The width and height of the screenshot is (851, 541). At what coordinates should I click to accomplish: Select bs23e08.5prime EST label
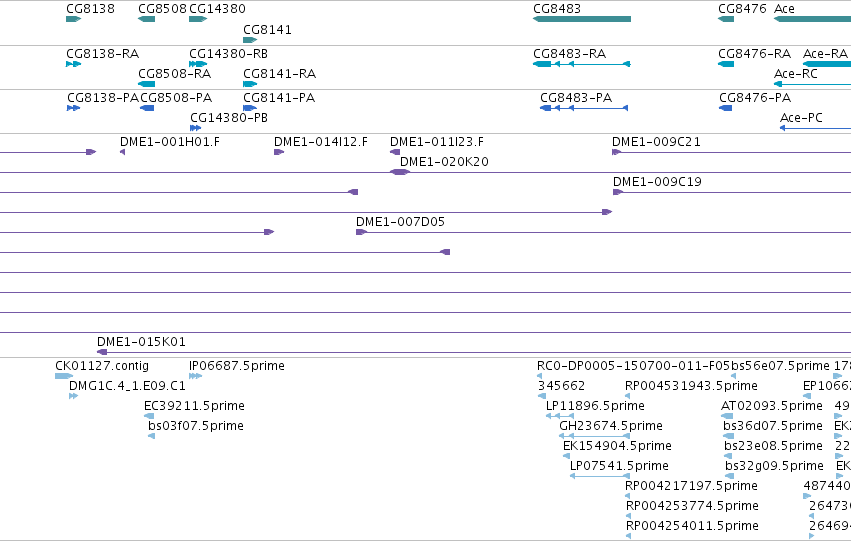tap(773, 447)
